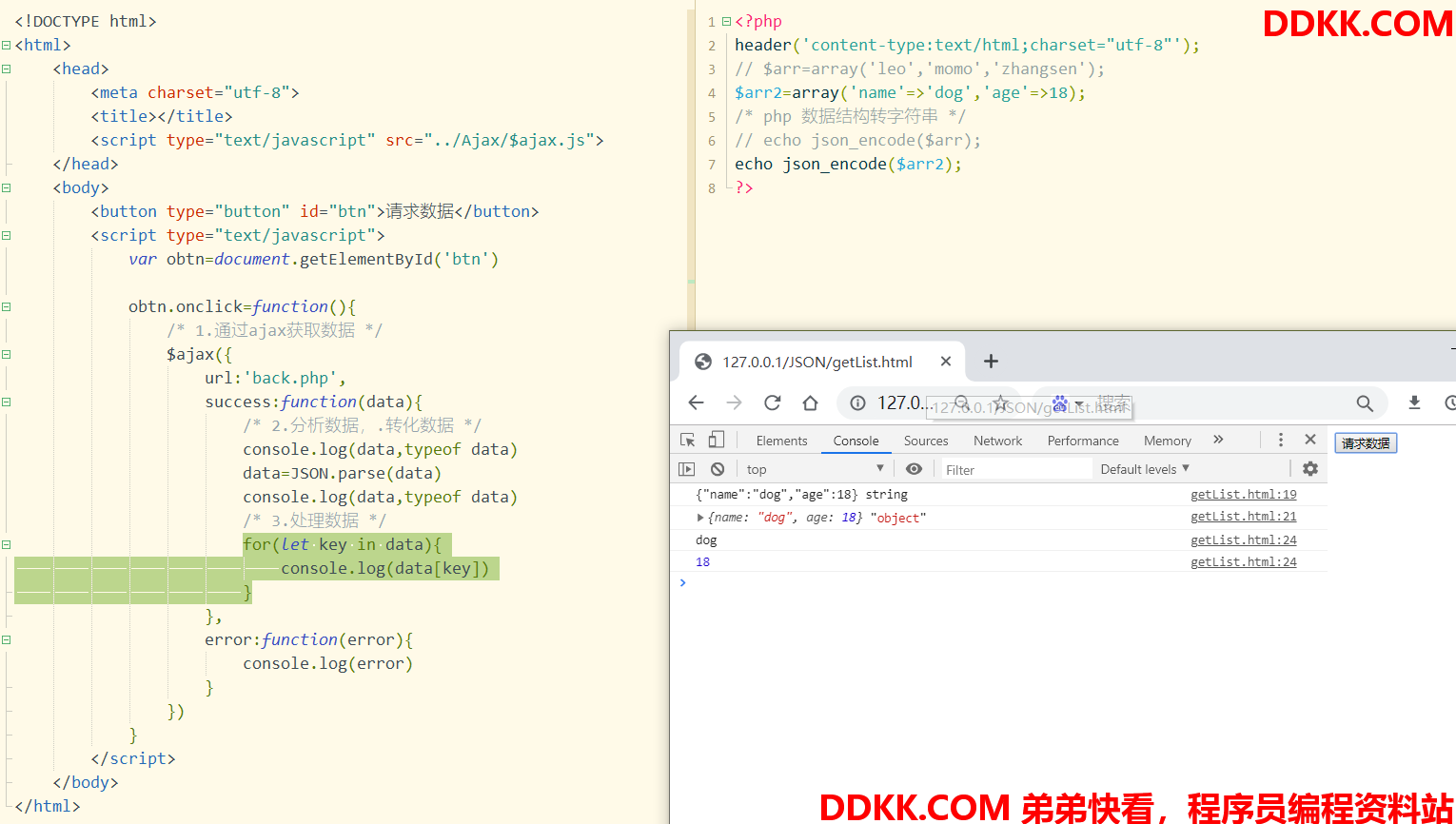Click in the console Filter field

(x=1016, y=469)
